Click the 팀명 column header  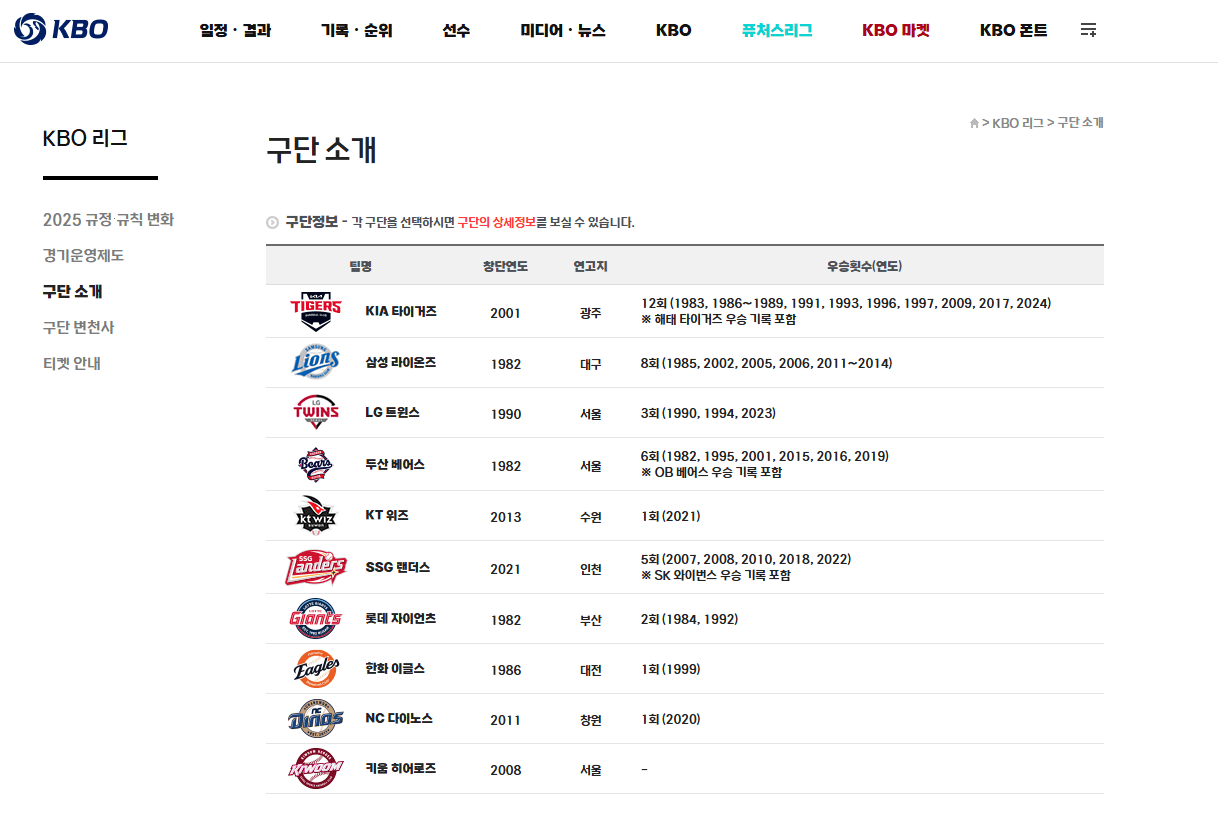361,266
